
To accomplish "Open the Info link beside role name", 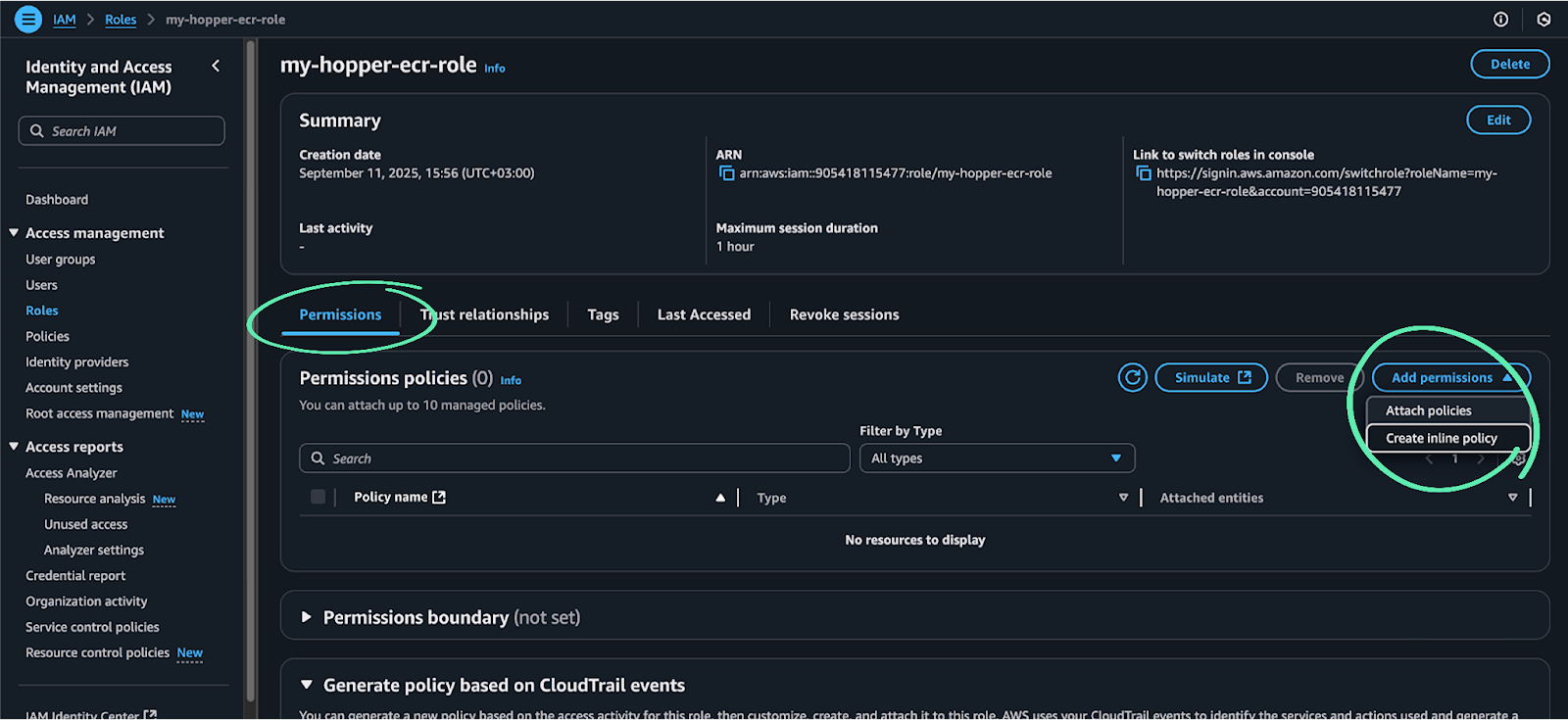I will coord(495,68).
